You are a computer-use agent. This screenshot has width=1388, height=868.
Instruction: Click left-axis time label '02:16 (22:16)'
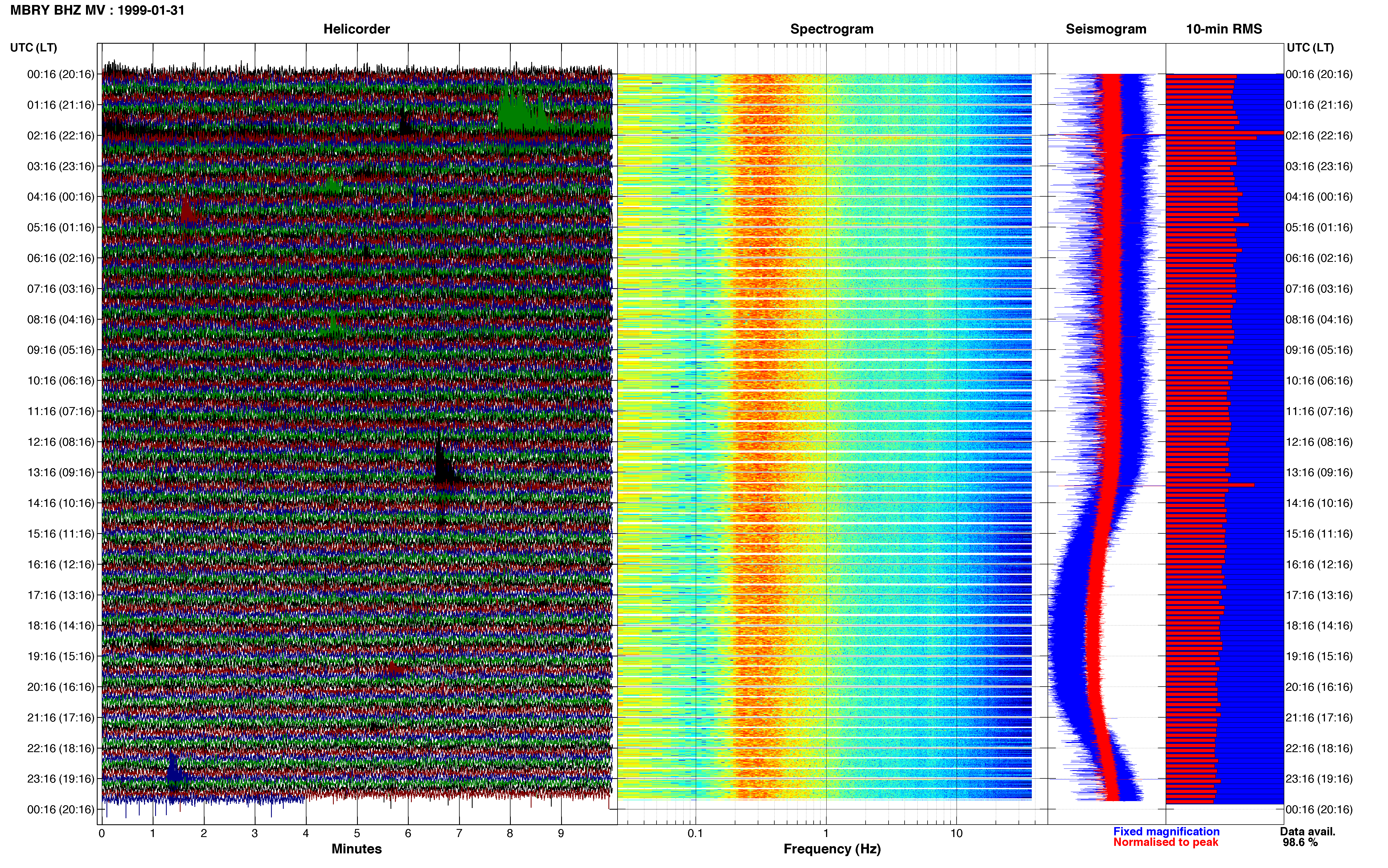[x=61, y=135]
